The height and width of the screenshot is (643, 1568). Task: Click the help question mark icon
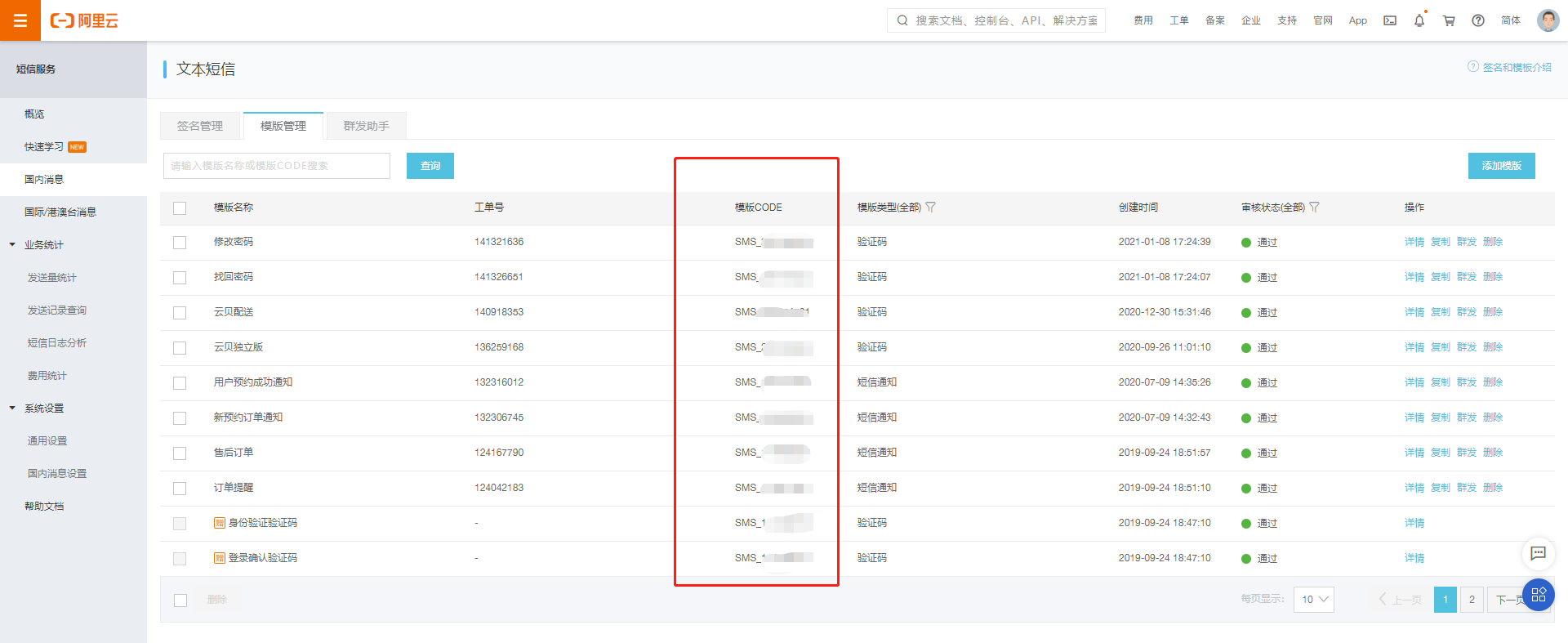[x=1478, y=20]
